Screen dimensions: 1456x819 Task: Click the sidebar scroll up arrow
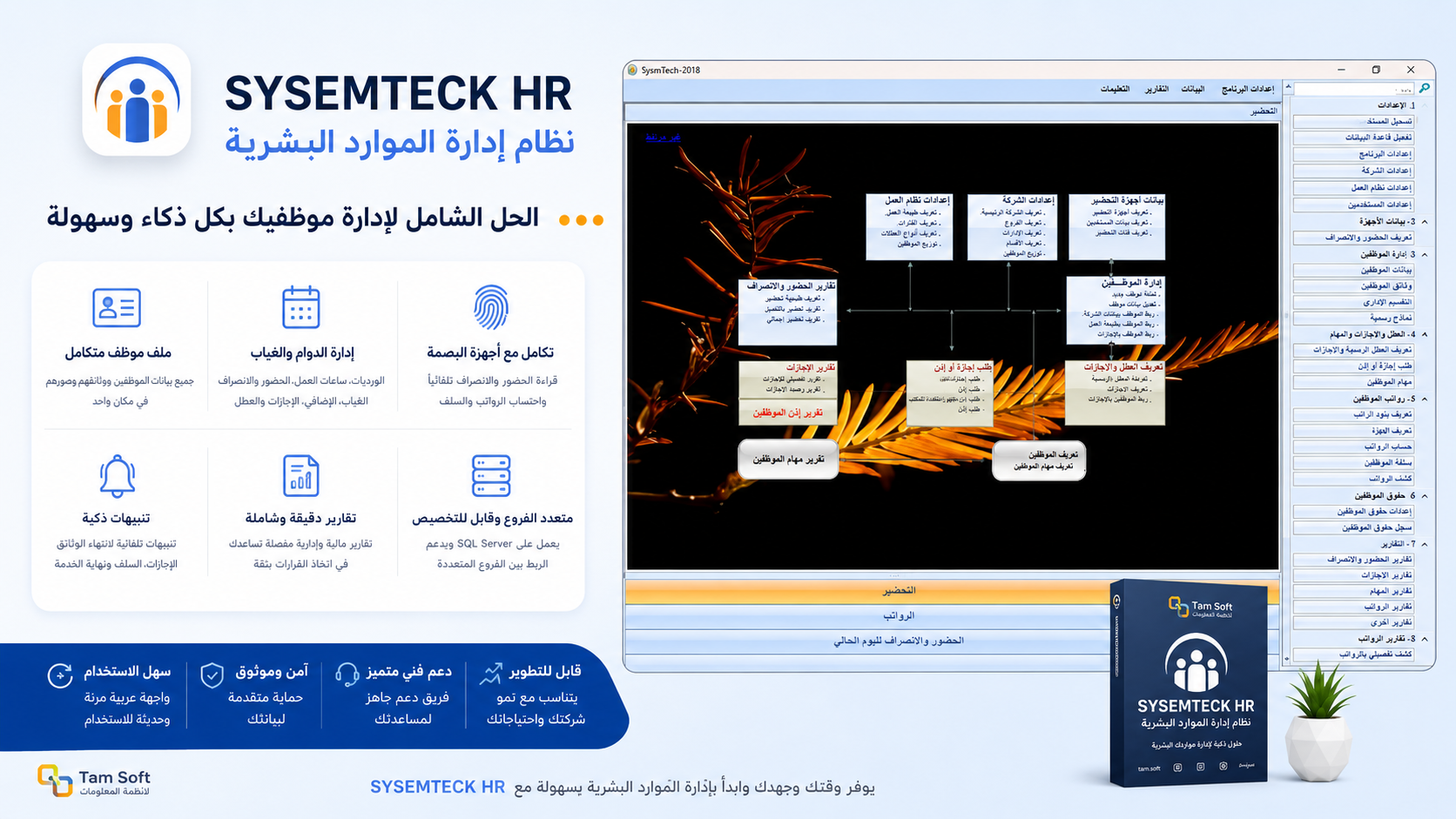tap(1288, 88)
